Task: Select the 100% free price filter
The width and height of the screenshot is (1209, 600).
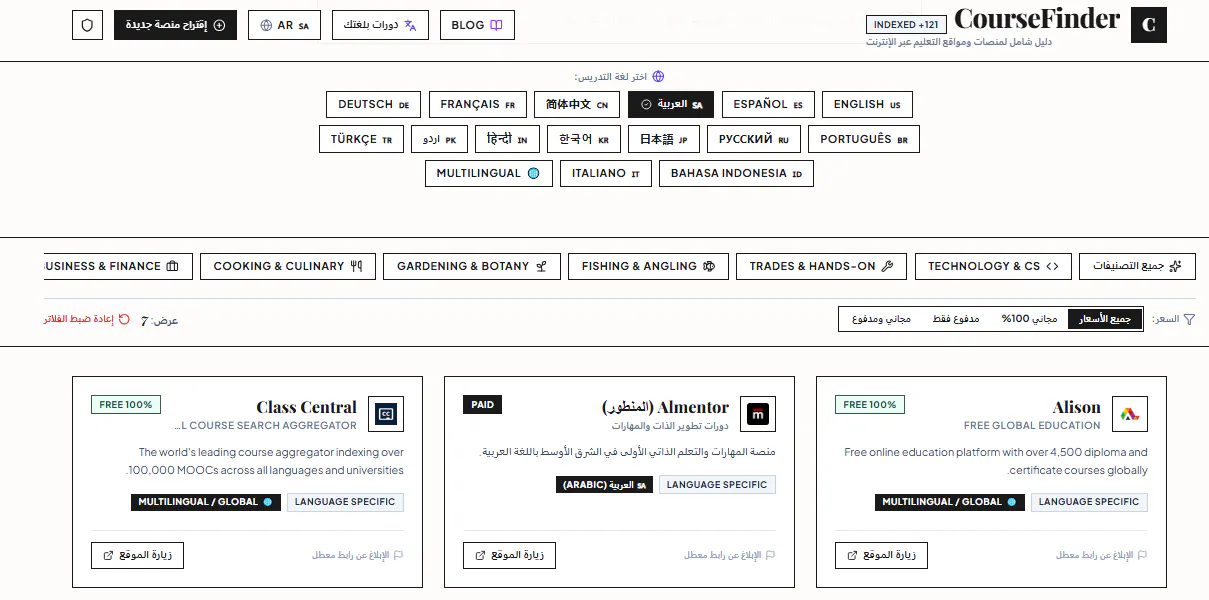Action: [1029, 319]
